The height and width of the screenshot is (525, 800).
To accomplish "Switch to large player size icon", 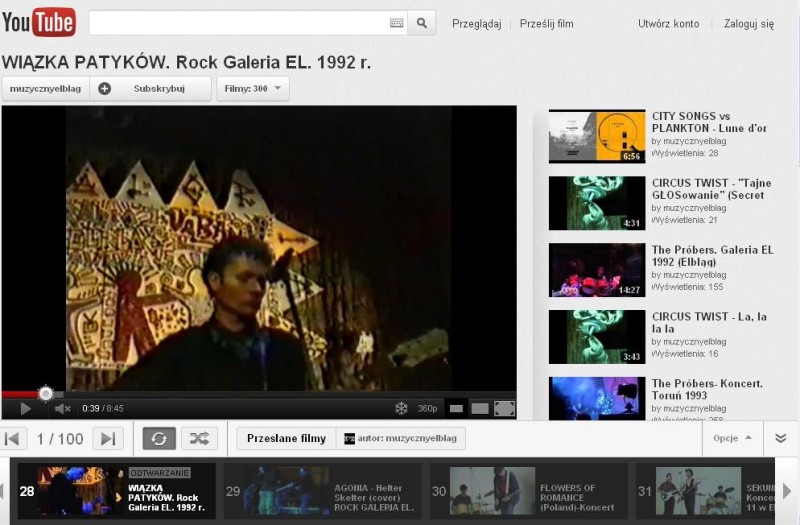I will (480, 409).
